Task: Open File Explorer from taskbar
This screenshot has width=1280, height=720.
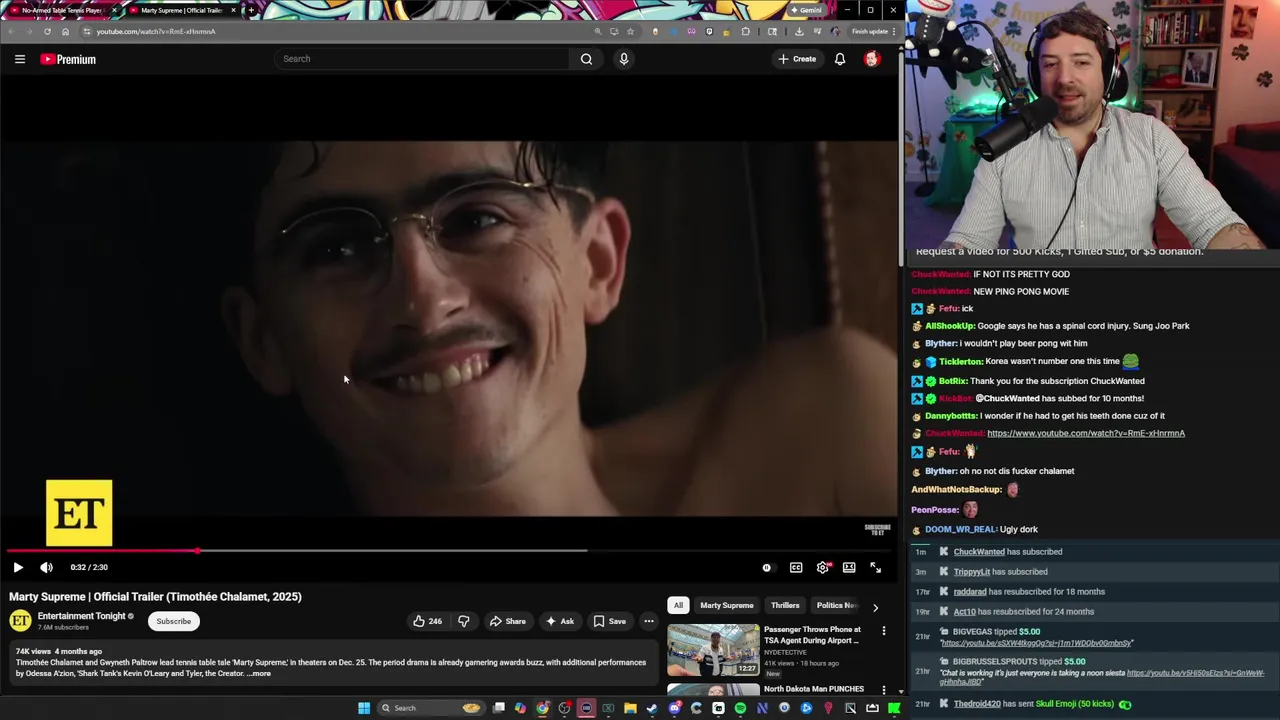Action: click(630, 708)
